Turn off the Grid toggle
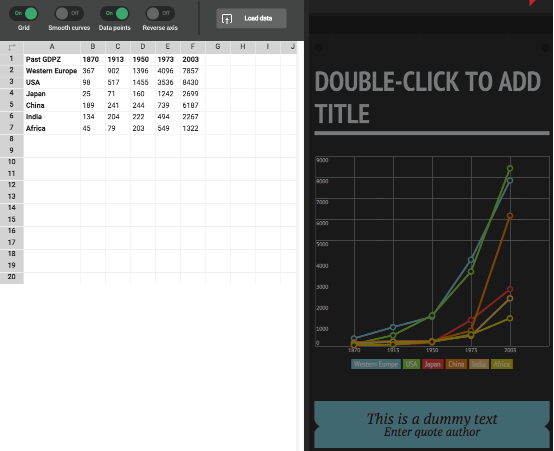The image size is (554, 451). [23, 13]
